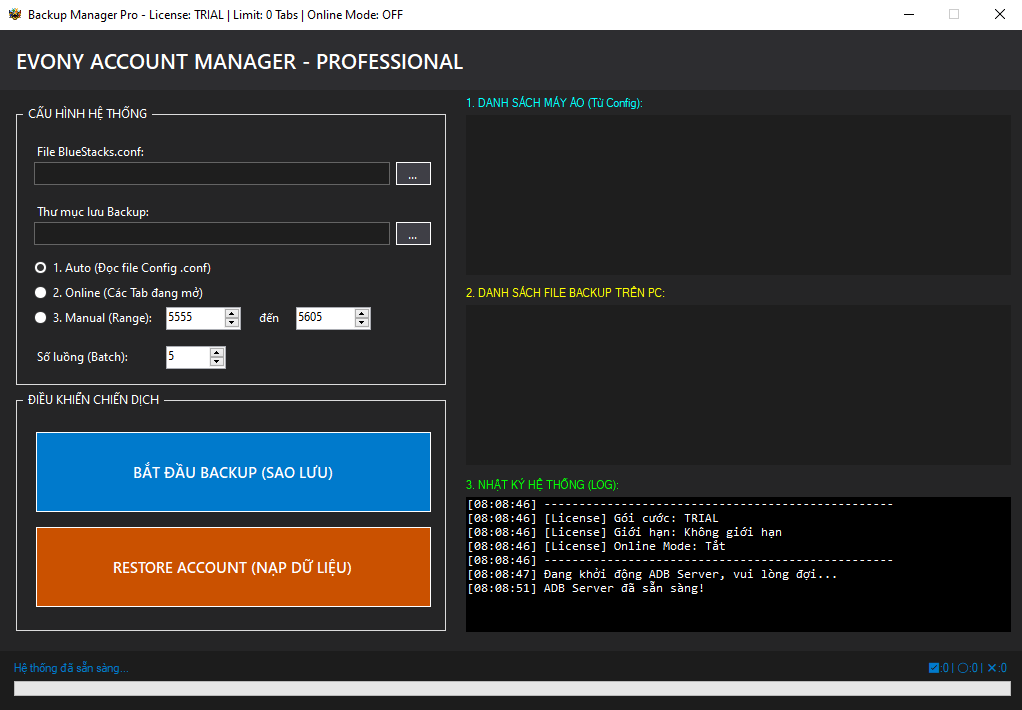
Task: Browse for the File BlueStacks.conf path
Action: 412,173
